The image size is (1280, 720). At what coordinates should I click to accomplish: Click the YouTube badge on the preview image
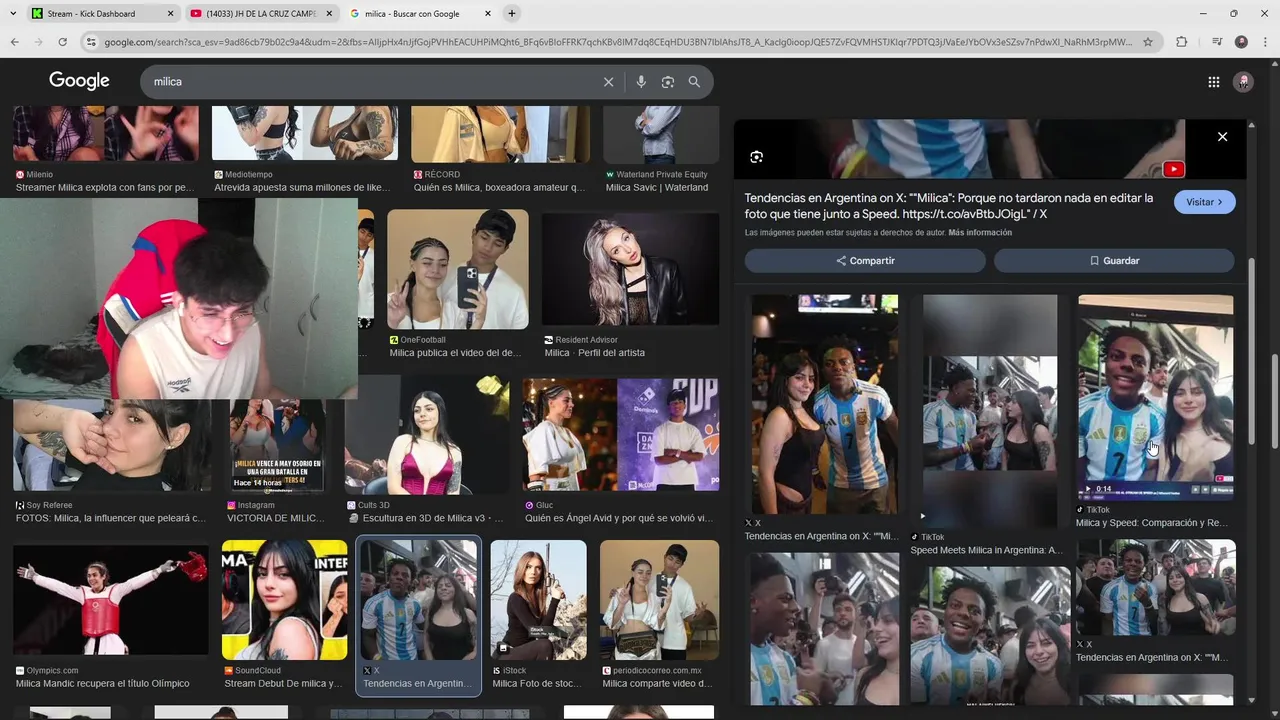click(x=1173, y=169)
